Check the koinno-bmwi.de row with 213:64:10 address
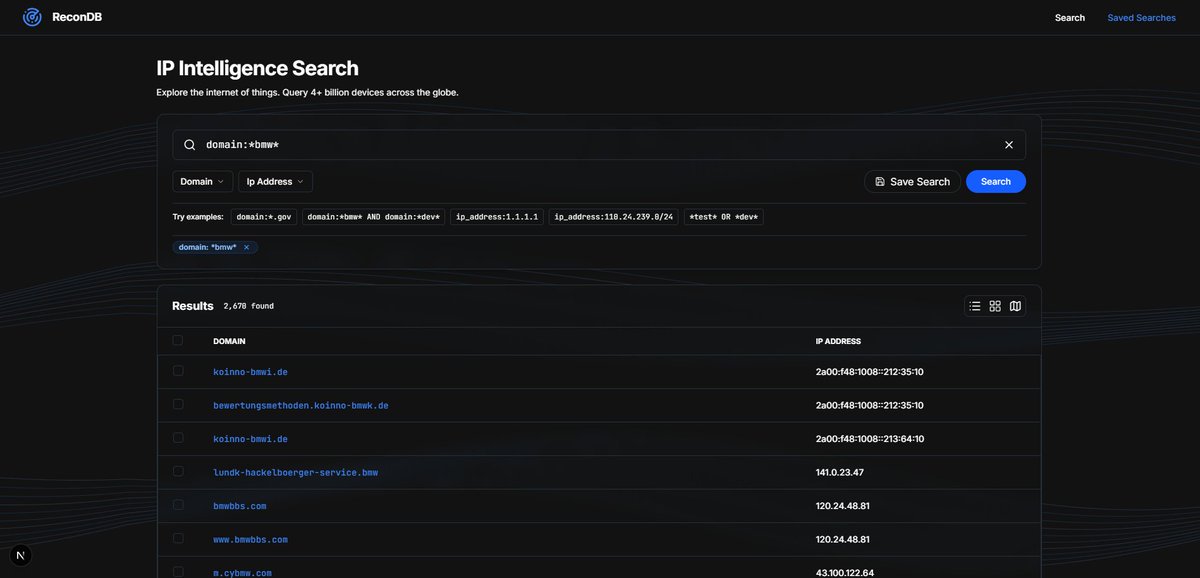This screenshot has height=578, width=1200. [x=178, y=438]
